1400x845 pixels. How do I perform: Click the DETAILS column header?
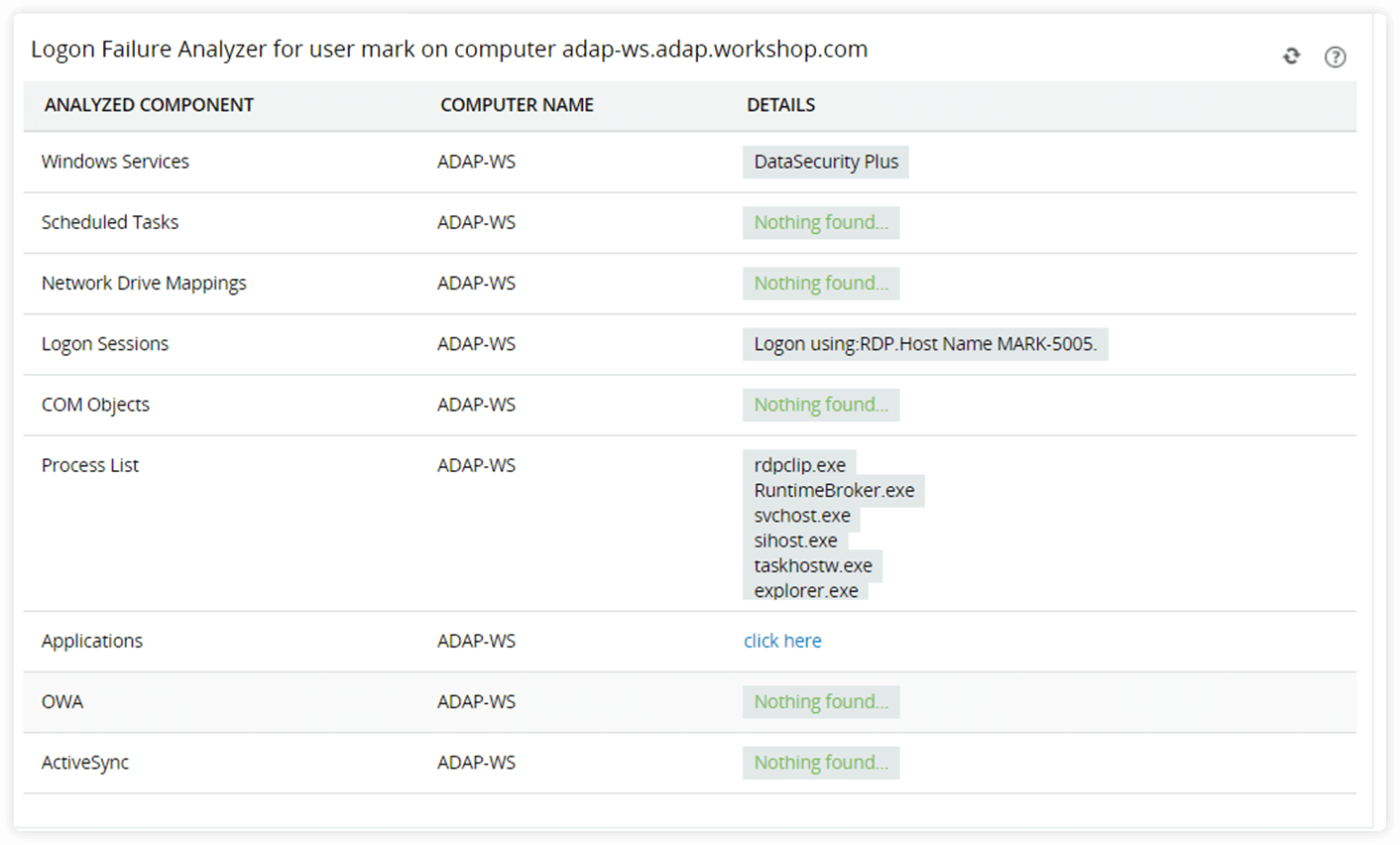coord(780,104)
